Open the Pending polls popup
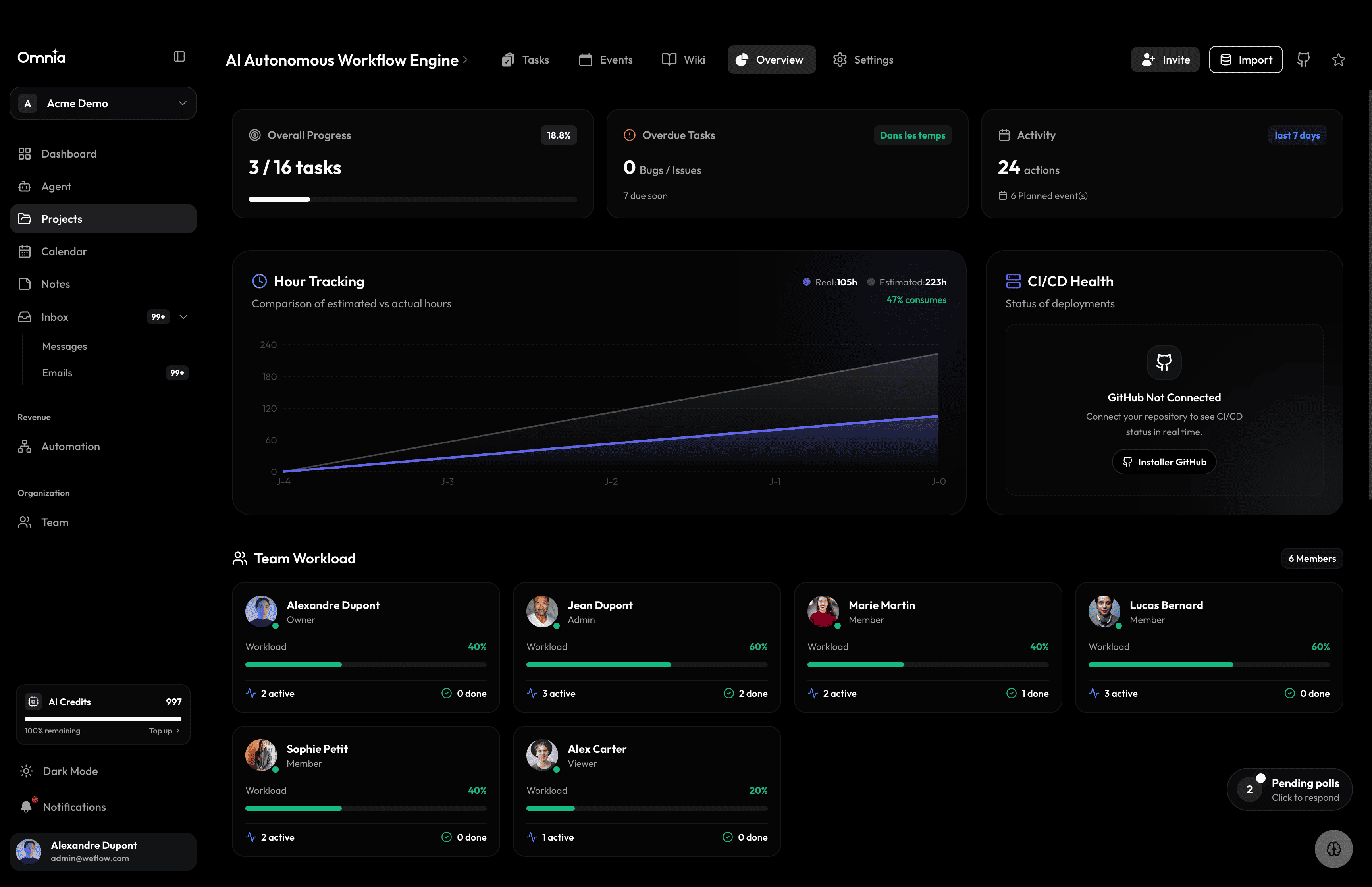Screen dimensions: 1372x887 (1289, 789)
